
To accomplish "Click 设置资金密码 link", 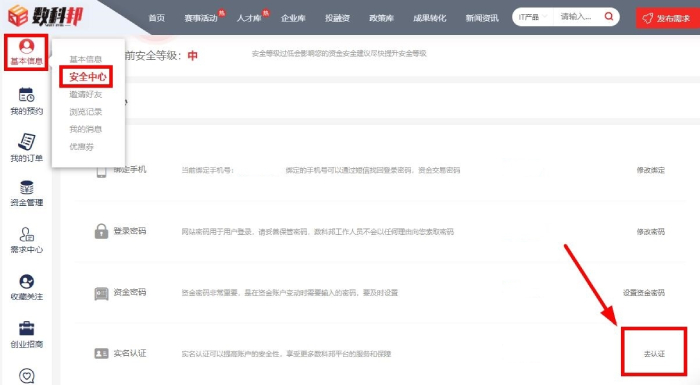I will 644,293.
